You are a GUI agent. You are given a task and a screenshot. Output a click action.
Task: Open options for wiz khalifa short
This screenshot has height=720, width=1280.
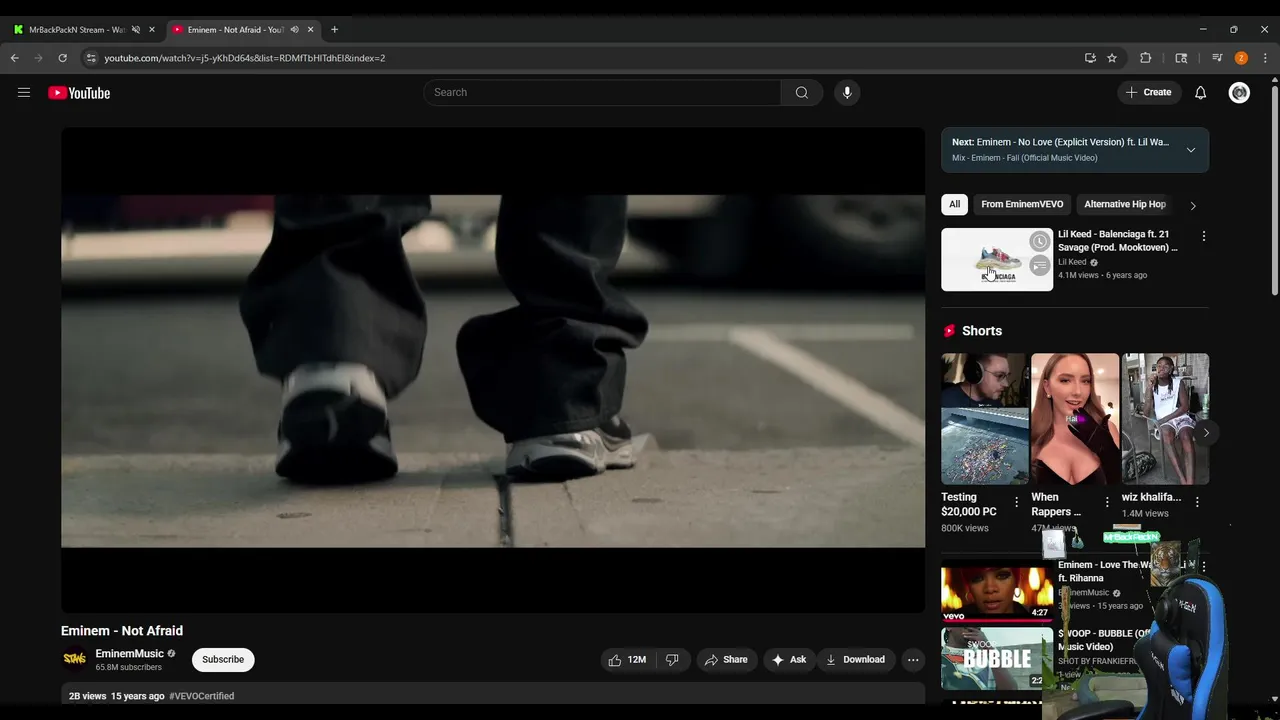pyautogui.click(x=1197, y=502)
